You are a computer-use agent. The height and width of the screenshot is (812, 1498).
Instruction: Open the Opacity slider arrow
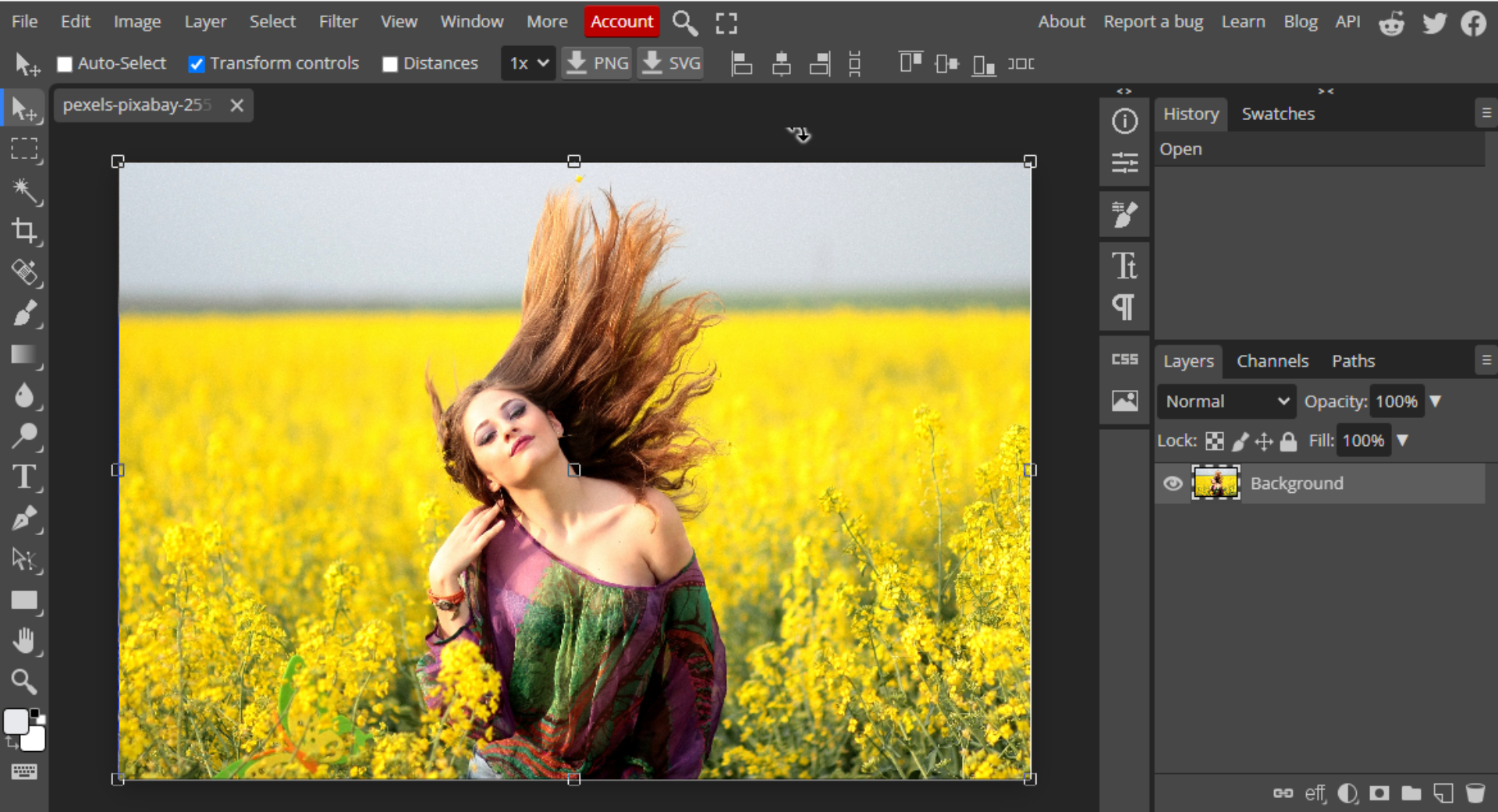coord(1436,402)
